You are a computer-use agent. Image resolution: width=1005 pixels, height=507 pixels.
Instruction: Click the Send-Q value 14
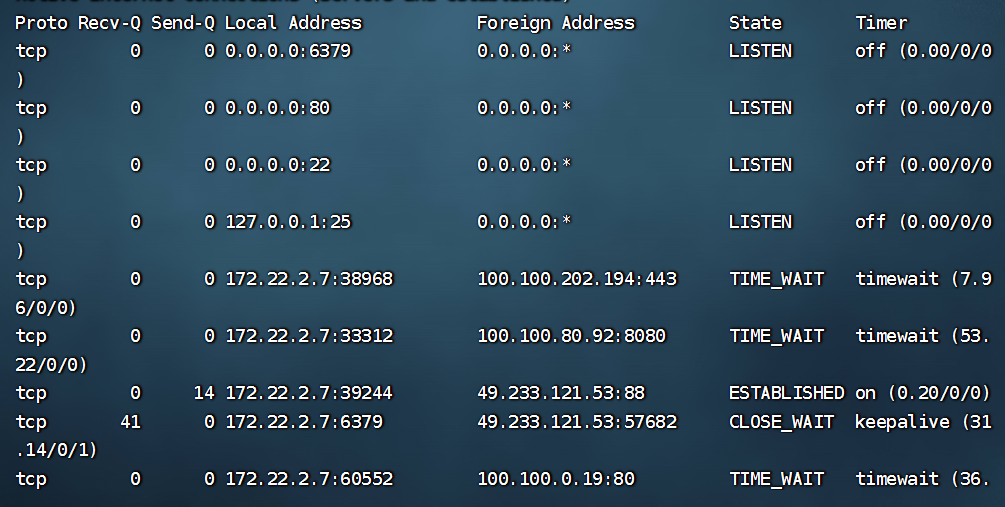[x=204, y=393]
